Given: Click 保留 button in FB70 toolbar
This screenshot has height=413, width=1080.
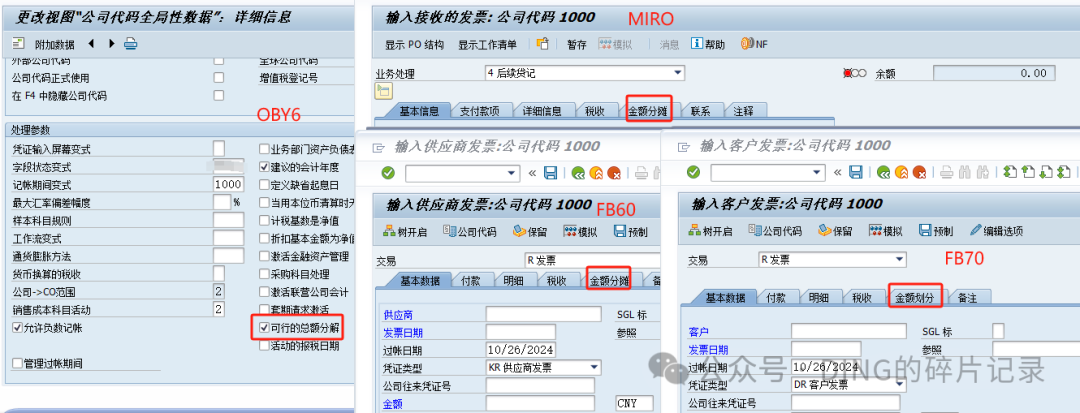Looking at the screenshot, I should click(x=835, y=231).
